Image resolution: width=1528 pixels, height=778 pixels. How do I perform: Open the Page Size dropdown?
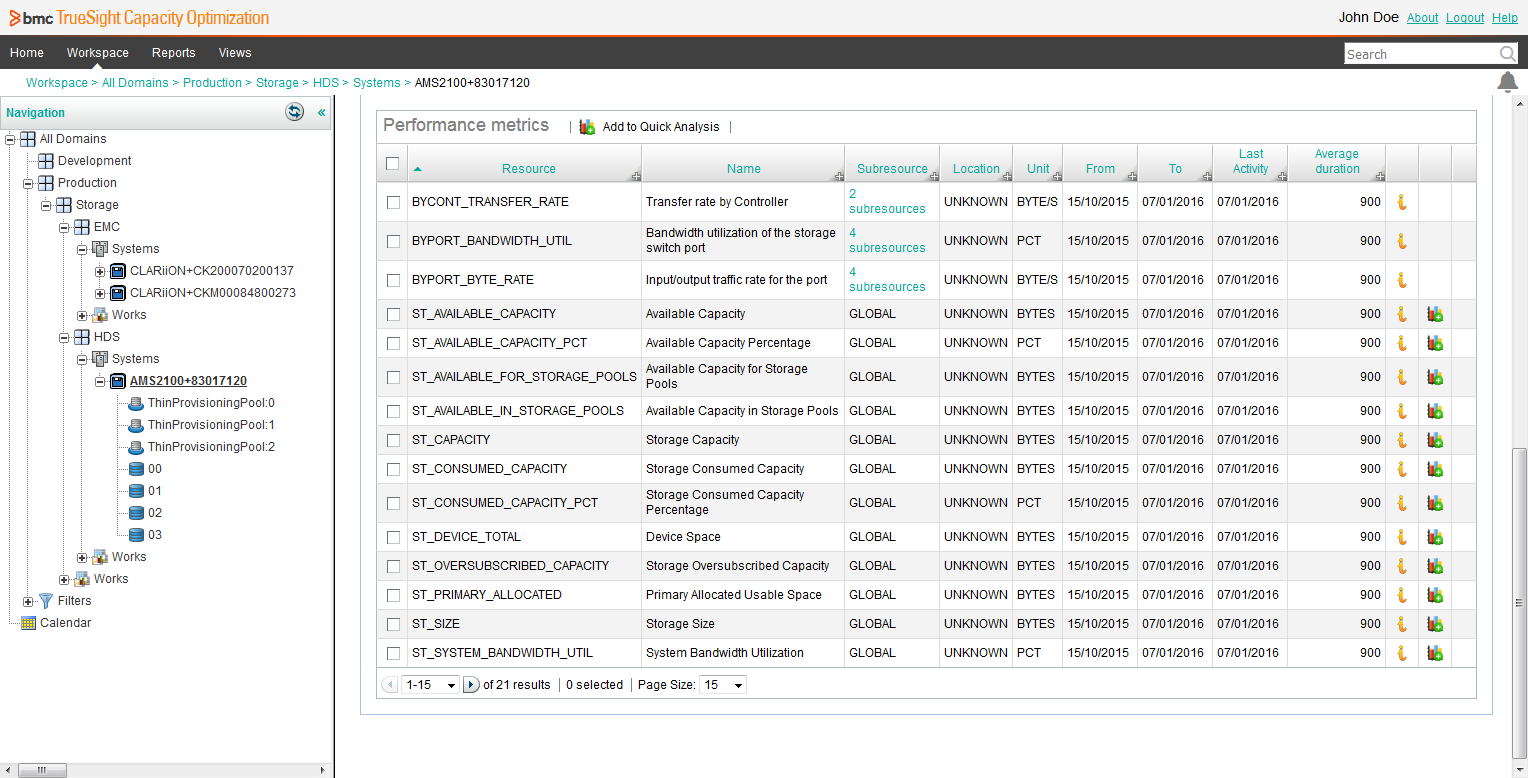(723, 685)
